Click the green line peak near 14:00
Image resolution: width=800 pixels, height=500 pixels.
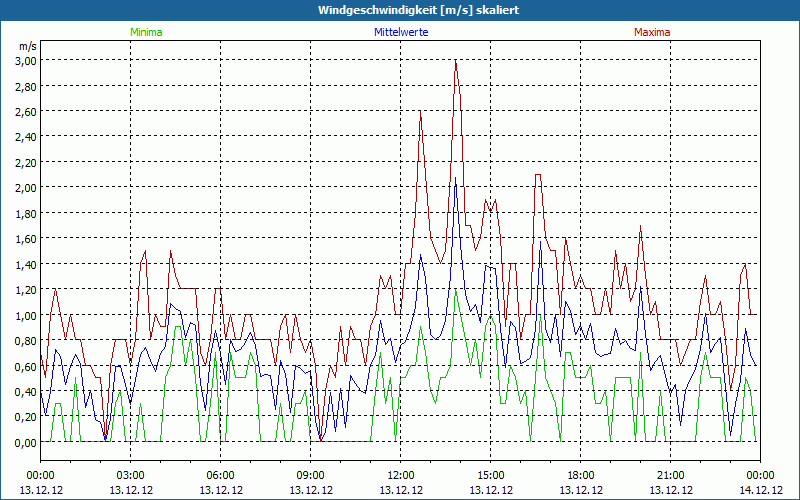click(x=456, y=290)
